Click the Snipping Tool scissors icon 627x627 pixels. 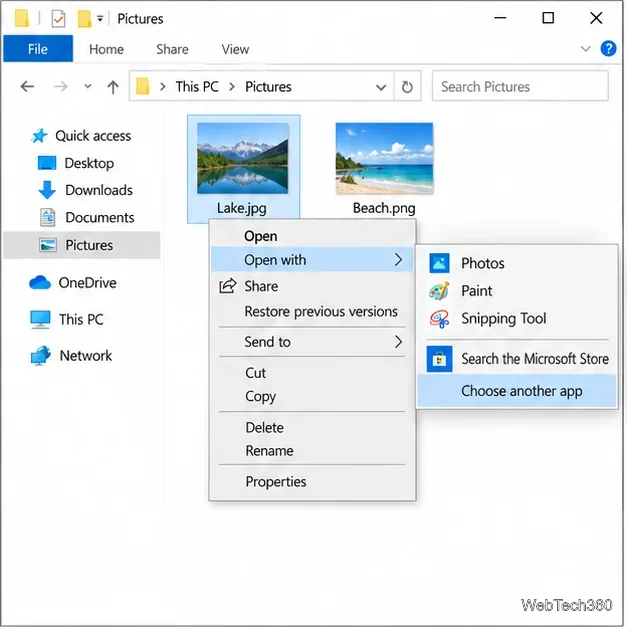[x=439, y=319]
